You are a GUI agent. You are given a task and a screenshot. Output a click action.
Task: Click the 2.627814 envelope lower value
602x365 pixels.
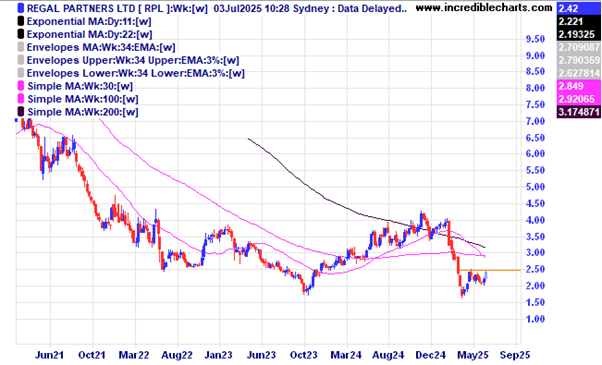coord(579,73)
